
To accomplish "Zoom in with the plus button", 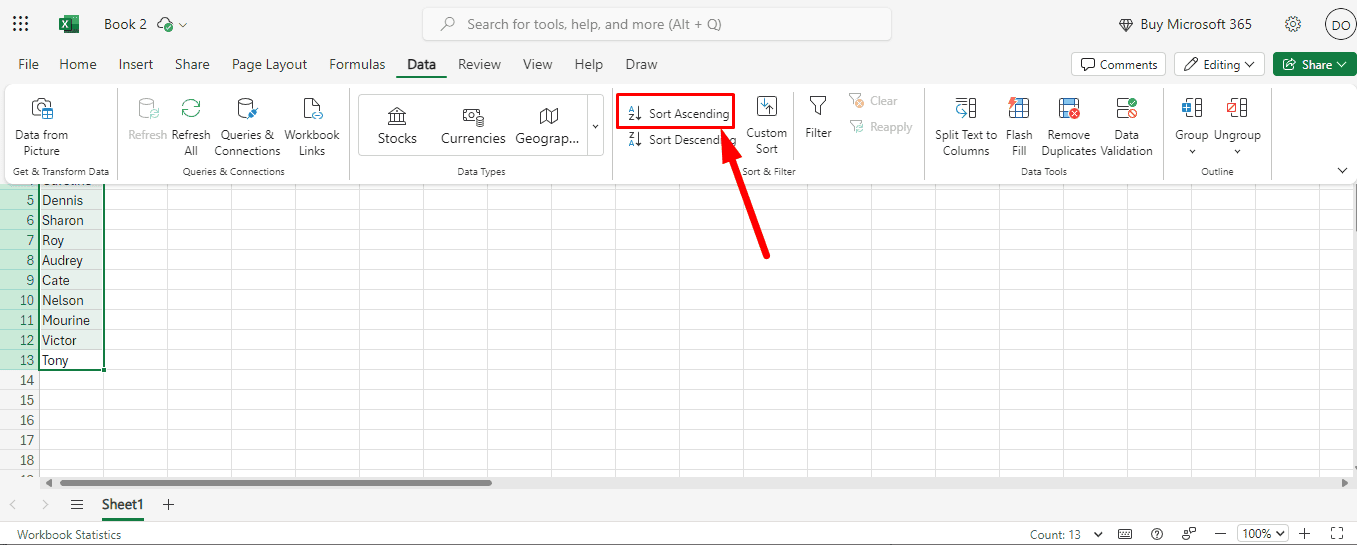I will tap(1304, 534).
